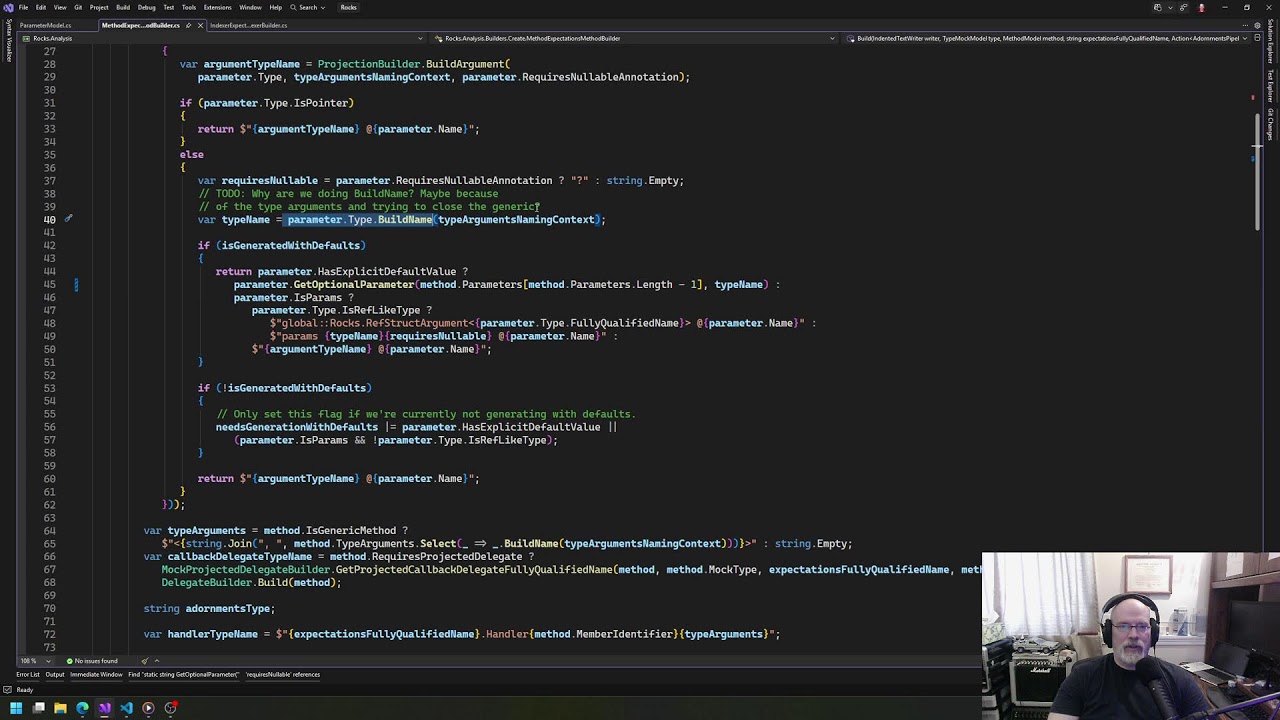This screenshot has height=720, width=1280.
Task: Click the screwdriver quick action icon on line 40
Action: 69,219
